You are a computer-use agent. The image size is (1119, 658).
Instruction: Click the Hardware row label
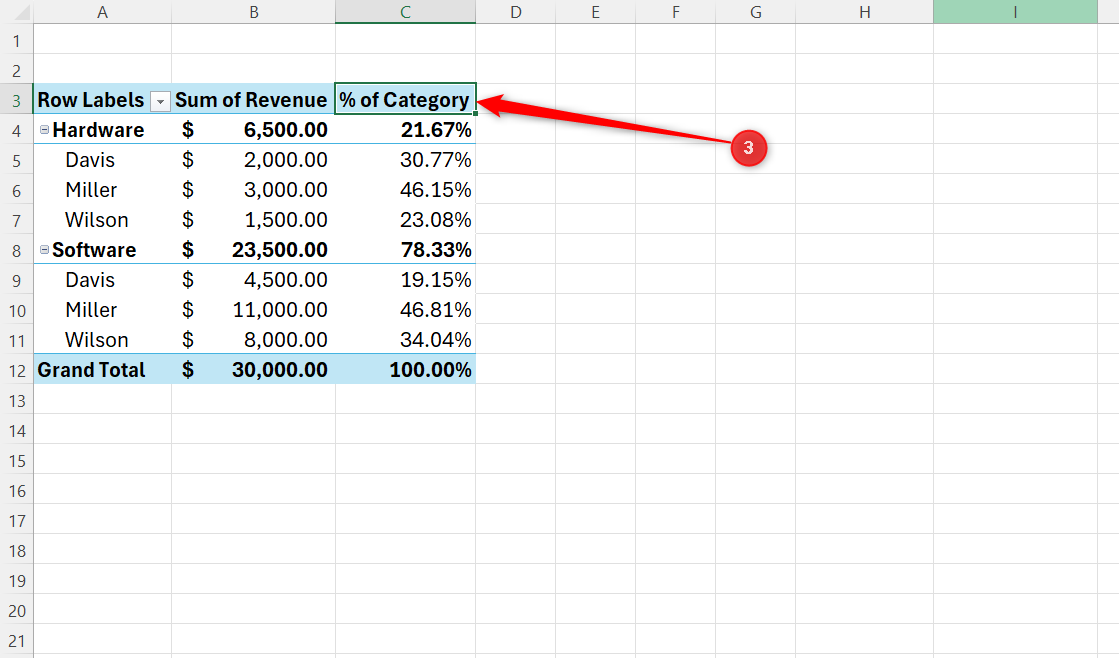coord(98,130)
